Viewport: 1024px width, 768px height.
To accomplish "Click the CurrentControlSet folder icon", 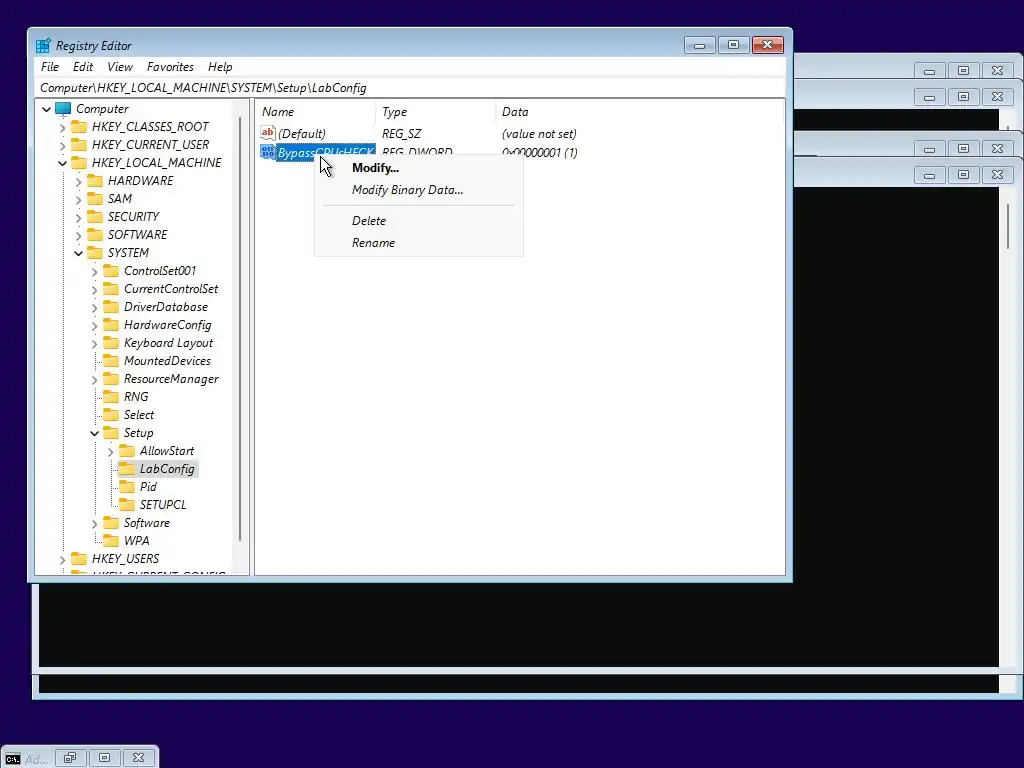I will (112, 289).
